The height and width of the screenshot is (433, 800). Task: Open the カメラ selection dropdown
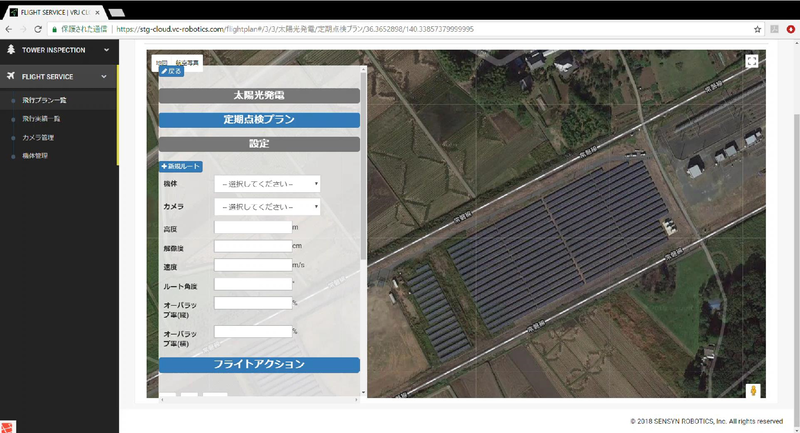(266, 207)
